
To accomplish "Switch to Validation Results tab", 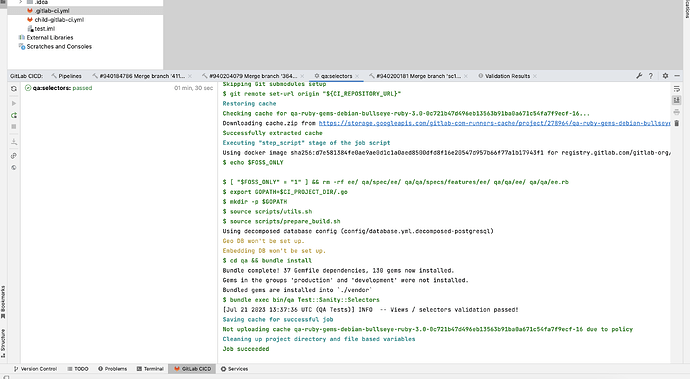I will [504, 76].
